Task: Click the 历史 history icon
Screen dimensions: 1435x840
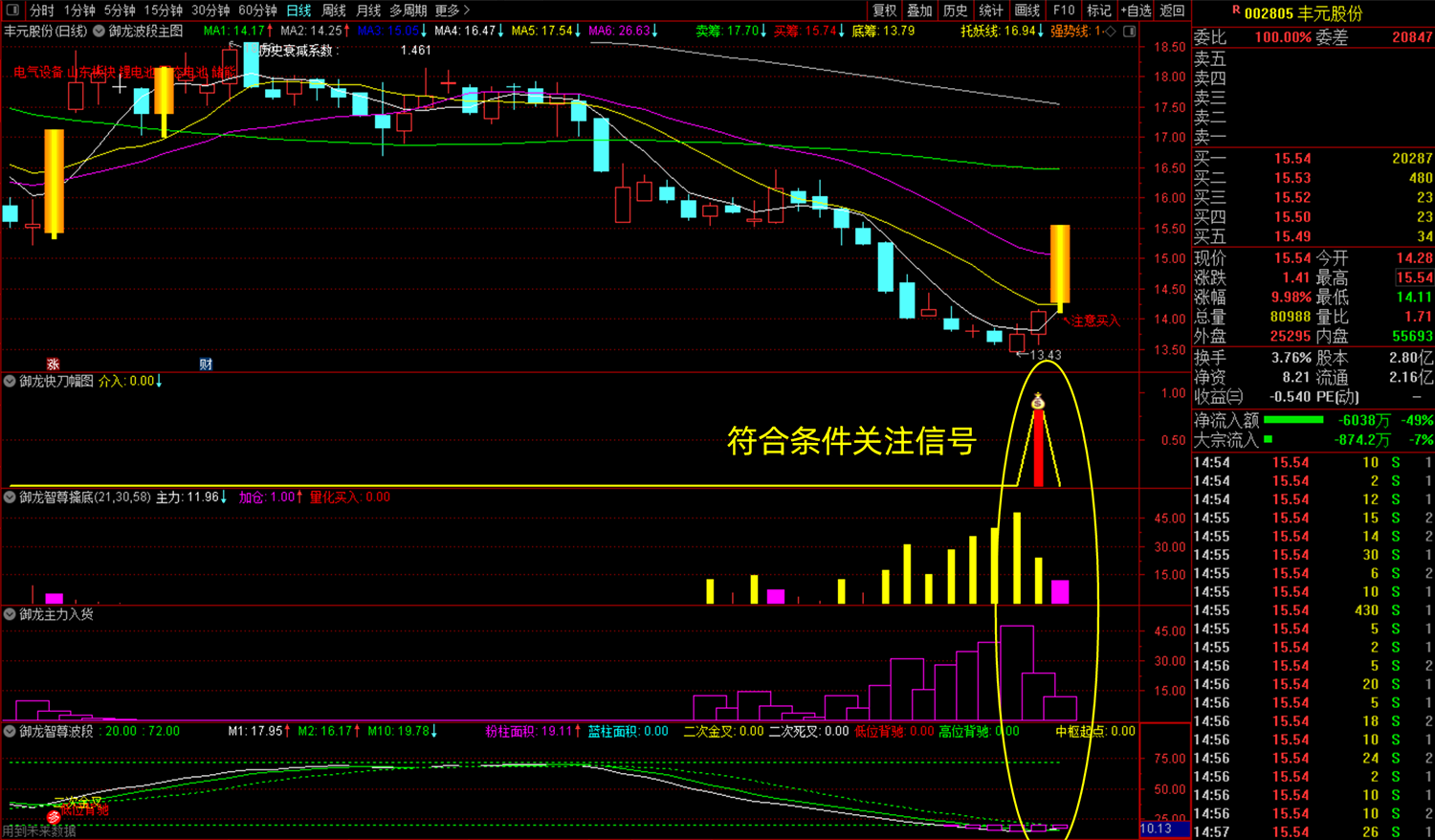Action: click(954, 11)
